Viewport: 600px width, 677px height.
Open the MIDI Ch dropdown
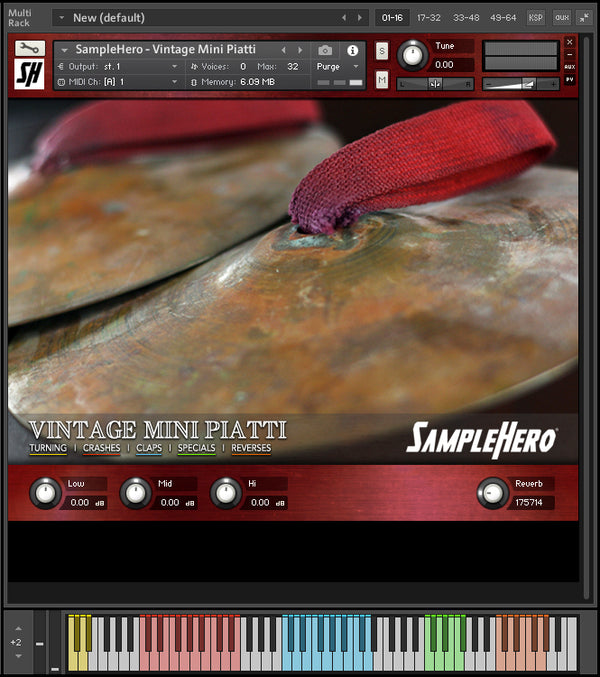(x=174, y=82)
